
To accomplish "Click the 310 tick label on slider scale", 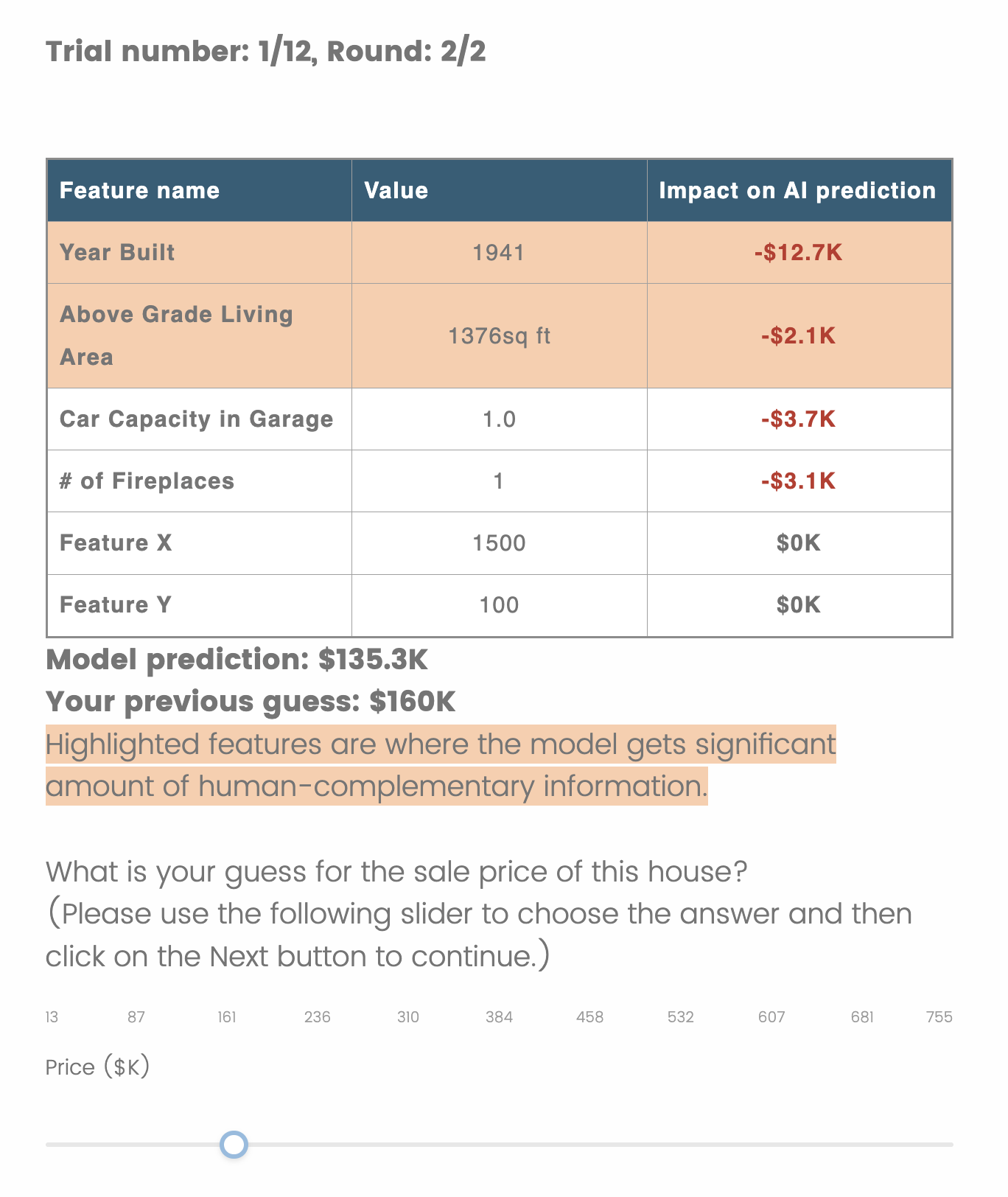I will [x=408, y=1017].
